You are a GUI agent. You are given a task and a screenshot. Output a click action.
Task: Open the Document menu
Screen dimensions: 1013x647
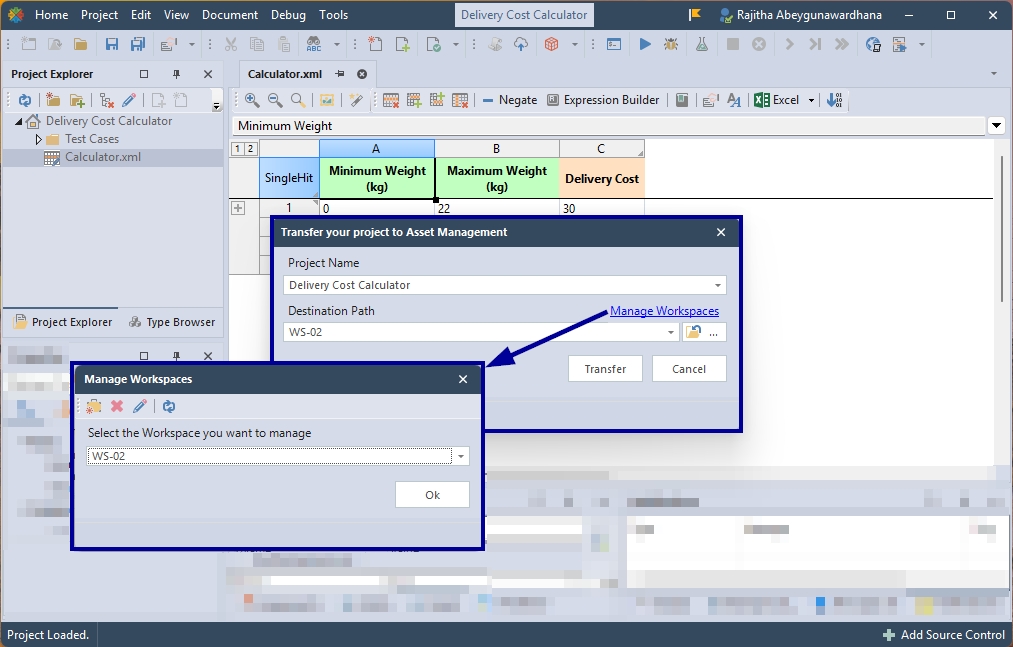pos(230,14)
